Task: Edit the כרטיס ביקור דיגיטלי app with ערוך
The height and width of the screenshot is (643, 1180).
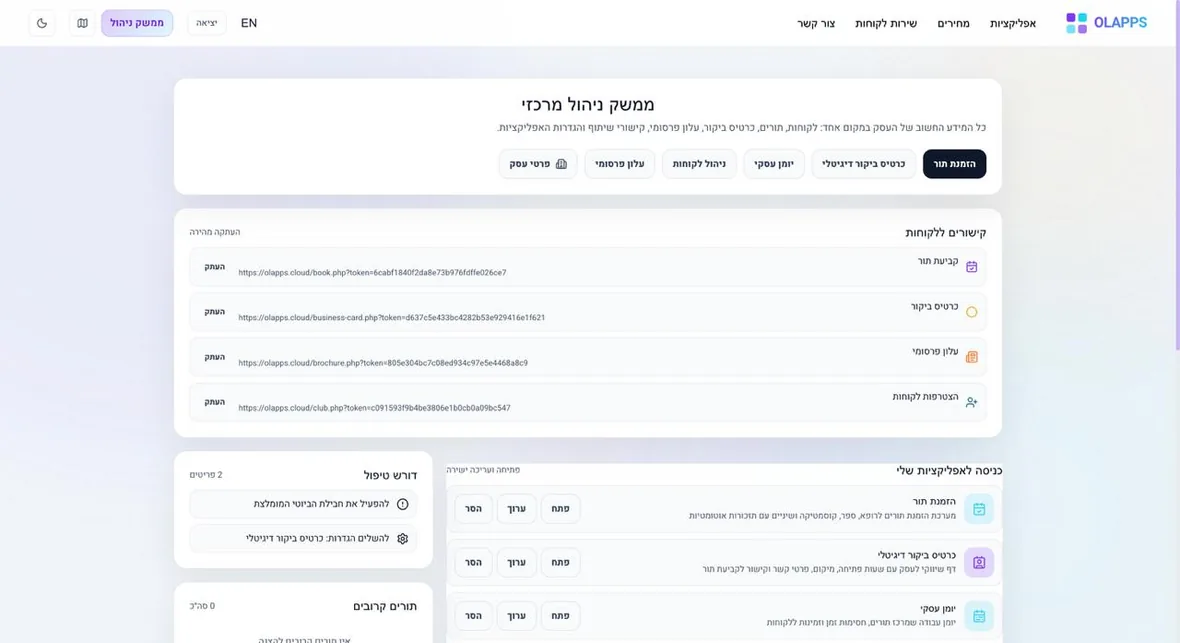Action: coord(516,562)
